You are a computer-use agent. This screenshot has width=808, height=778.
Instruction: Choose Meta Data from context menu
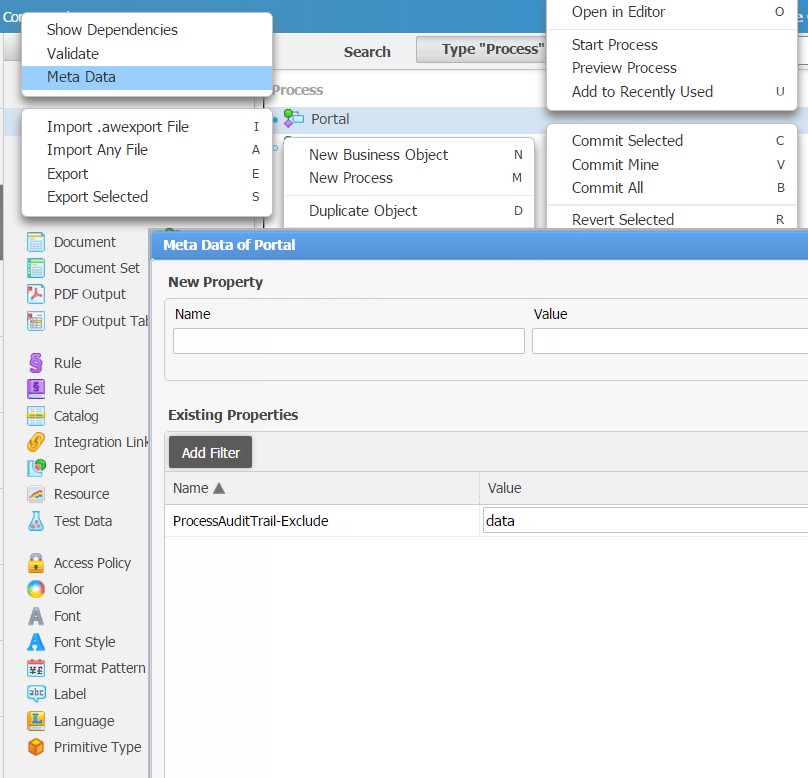pyautogui.click(x=81, y=77)
